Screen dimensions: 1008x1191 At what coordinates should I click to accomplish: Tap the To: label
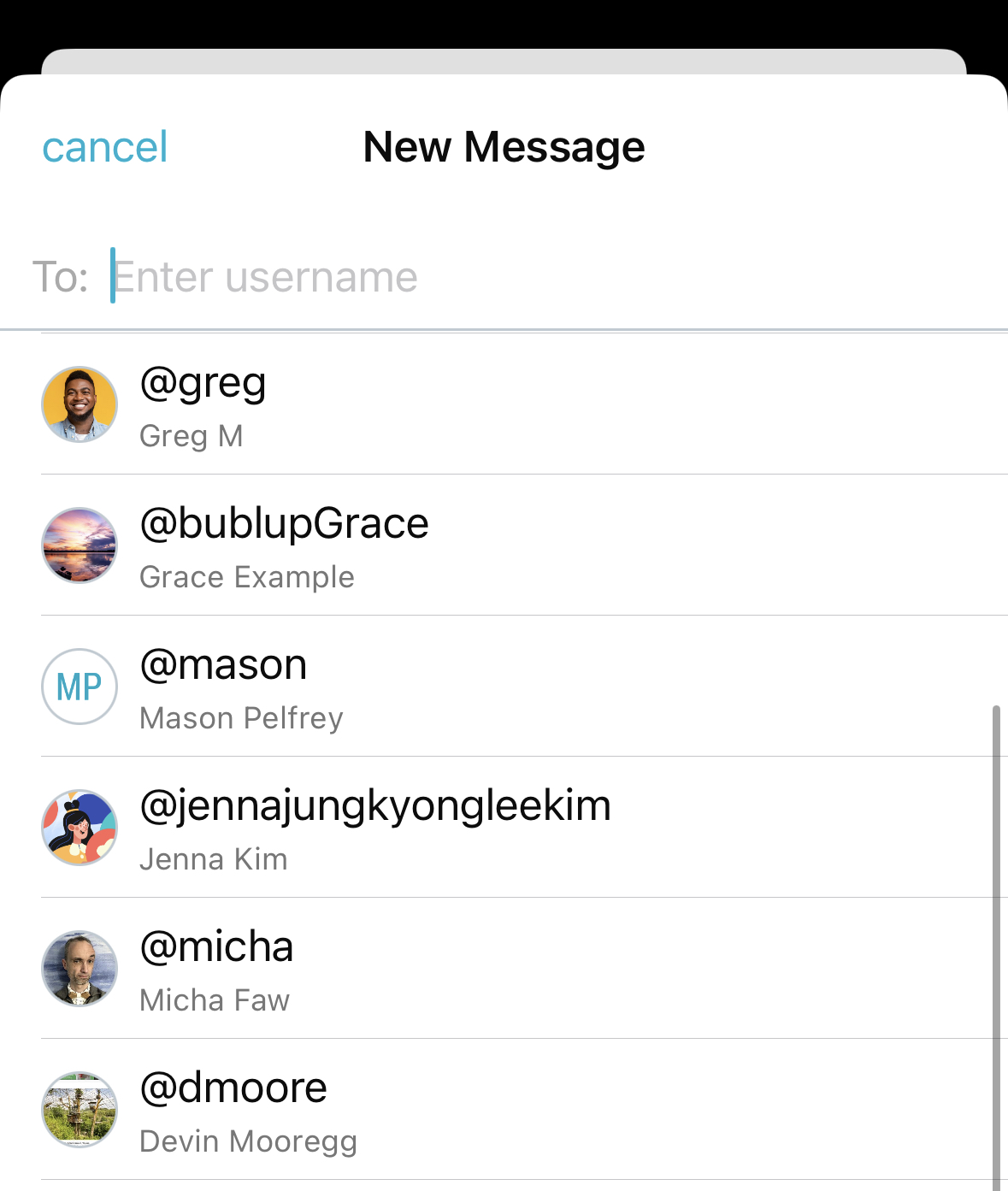pos(61,277)
